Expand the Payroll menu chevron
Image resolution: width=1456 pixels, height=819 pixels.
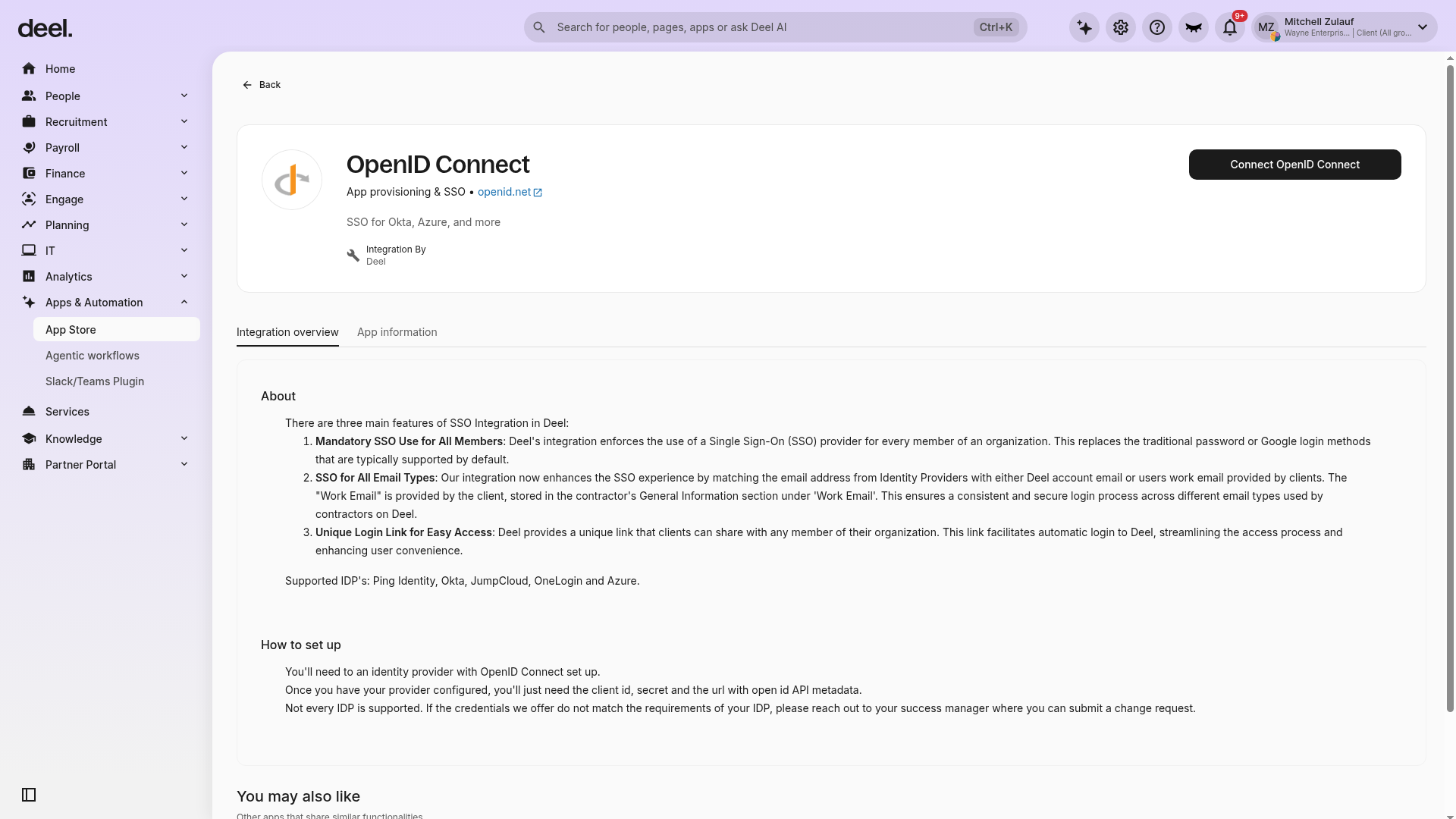coord(184,147)
